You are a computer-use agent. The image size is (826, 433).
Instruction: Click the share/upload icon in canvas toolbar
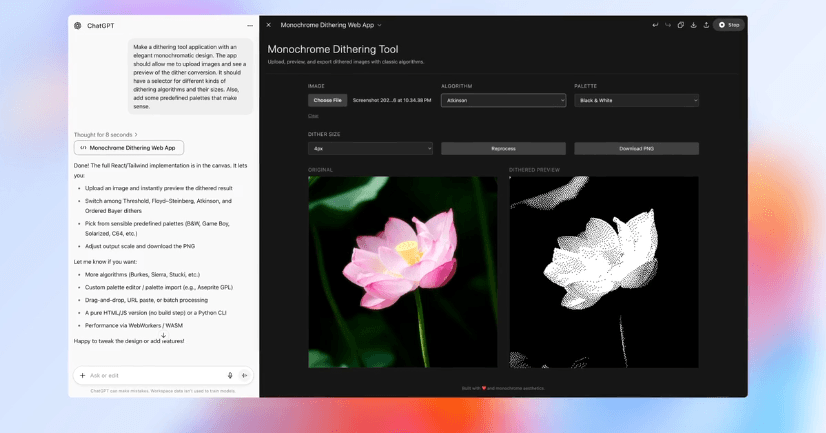pyautogui.click(x=706, y=25)
